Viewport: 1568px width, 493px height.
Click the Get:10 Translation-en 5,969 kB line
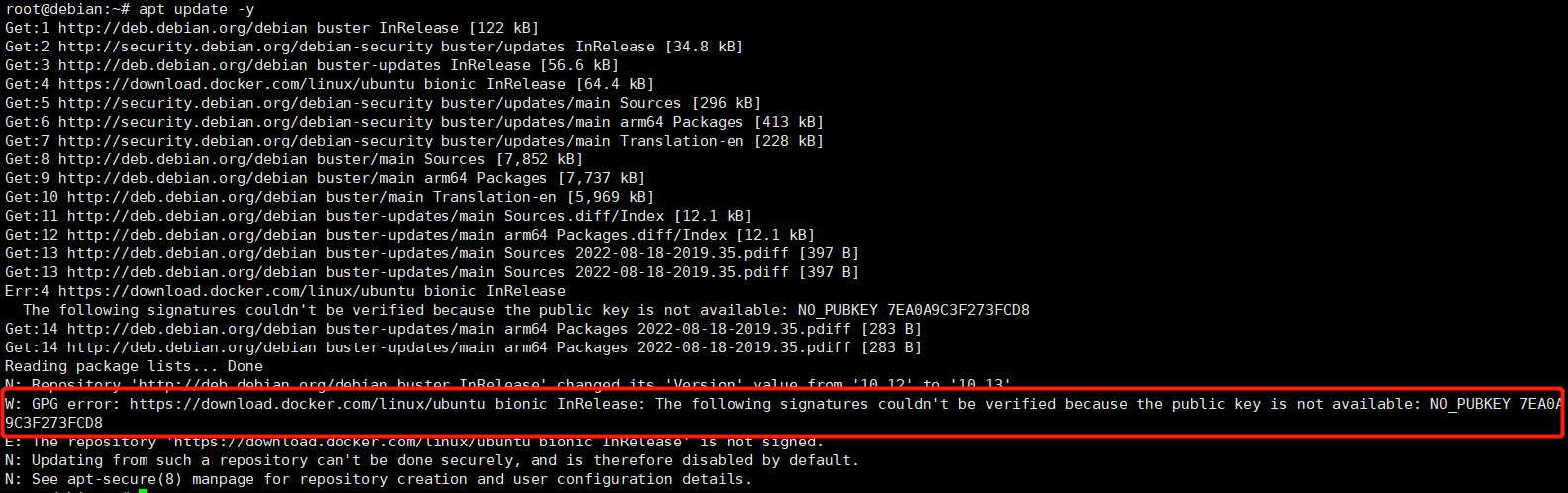(330, 197)
